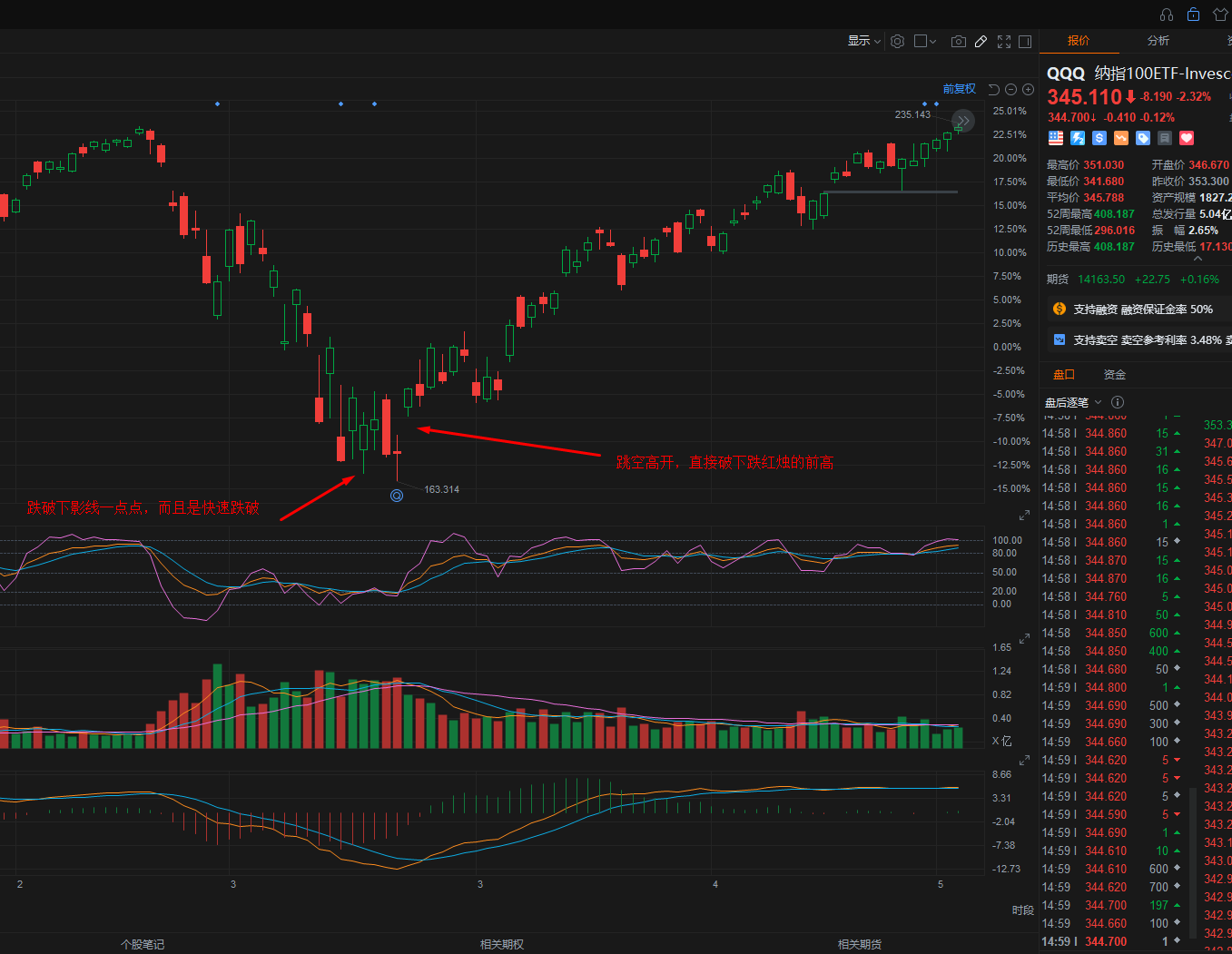Activate the drawing pencil tool
The height and width of the screenshot is (954, 1232).
pyautogui.click(x=981, y=41)
